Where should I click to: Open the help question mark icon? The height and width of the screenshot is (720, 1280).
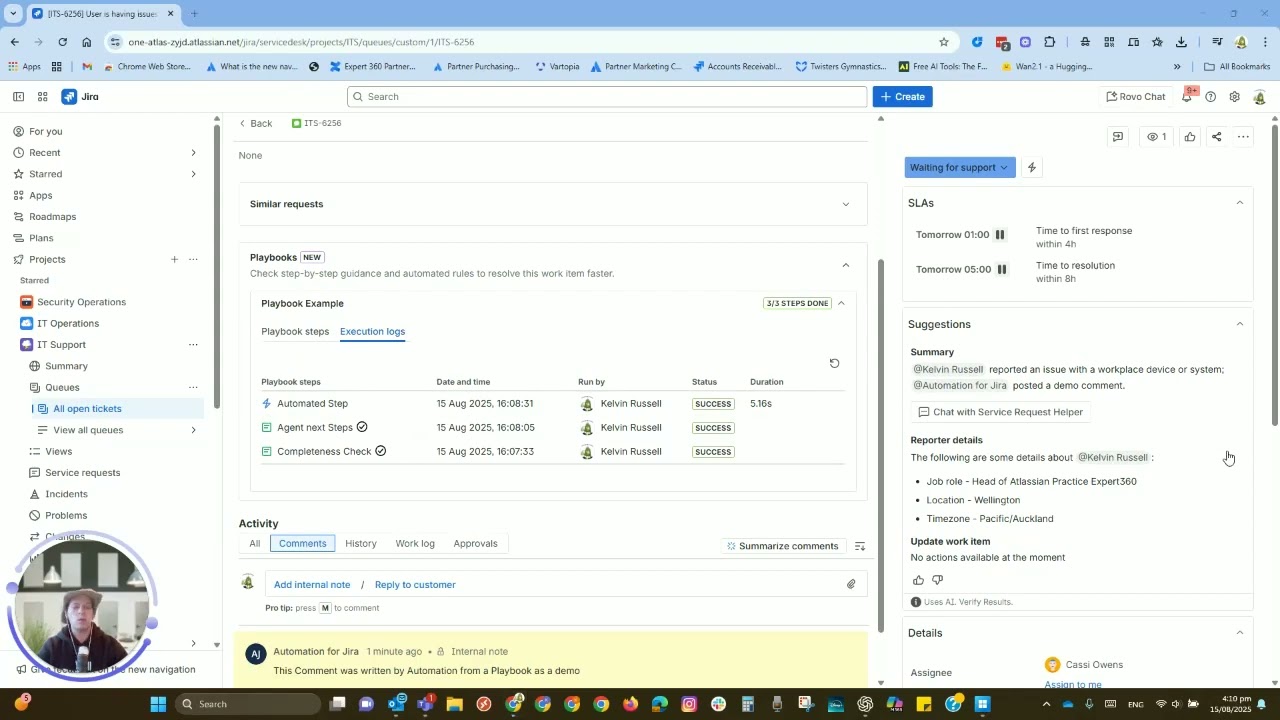click(1211, 97)
